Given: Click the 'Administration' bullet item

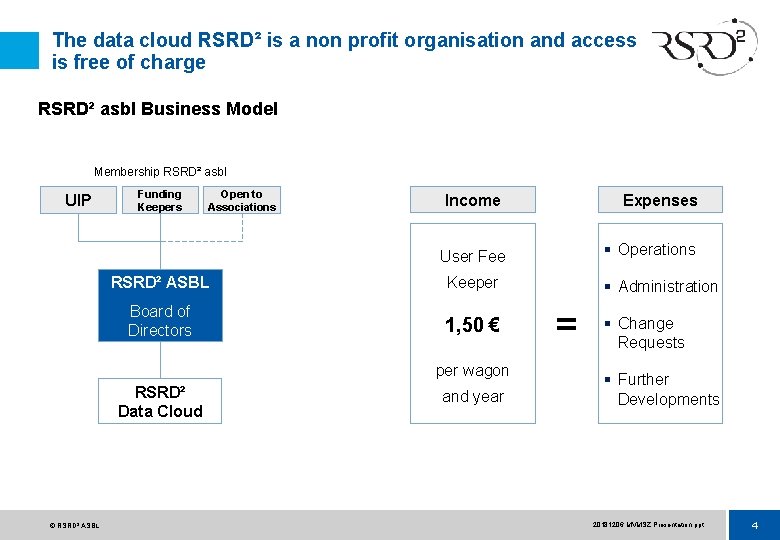Looking at the screenshot, I should pyautogui.click(x=661, y=286).
